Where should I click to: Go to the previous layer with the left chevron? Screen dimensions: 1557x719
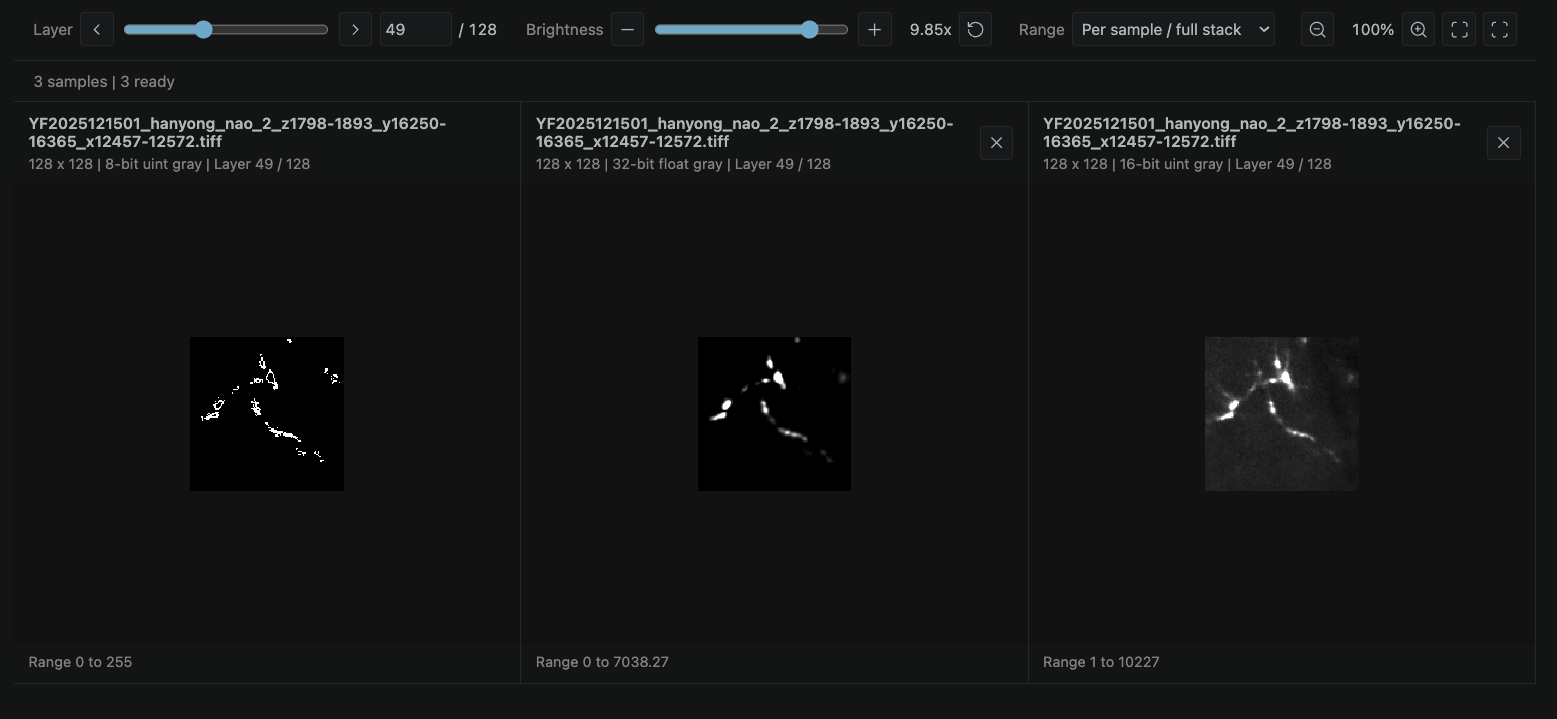(97, 30)
